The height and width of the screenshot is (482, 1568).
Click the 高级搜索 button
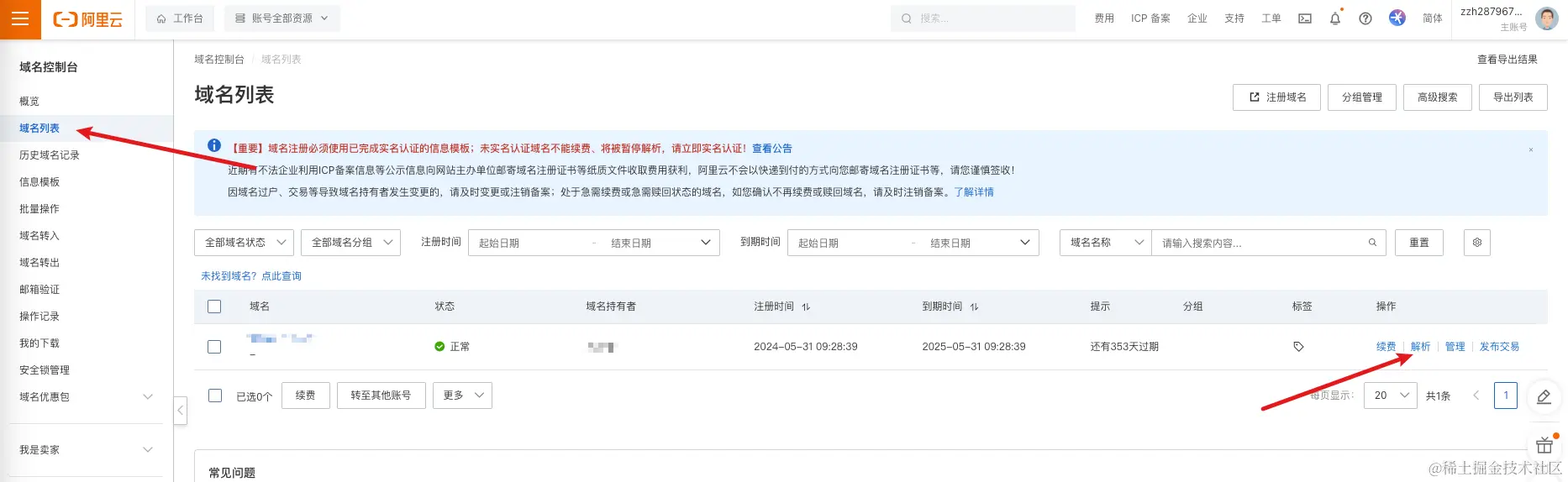pos(1438,97)
